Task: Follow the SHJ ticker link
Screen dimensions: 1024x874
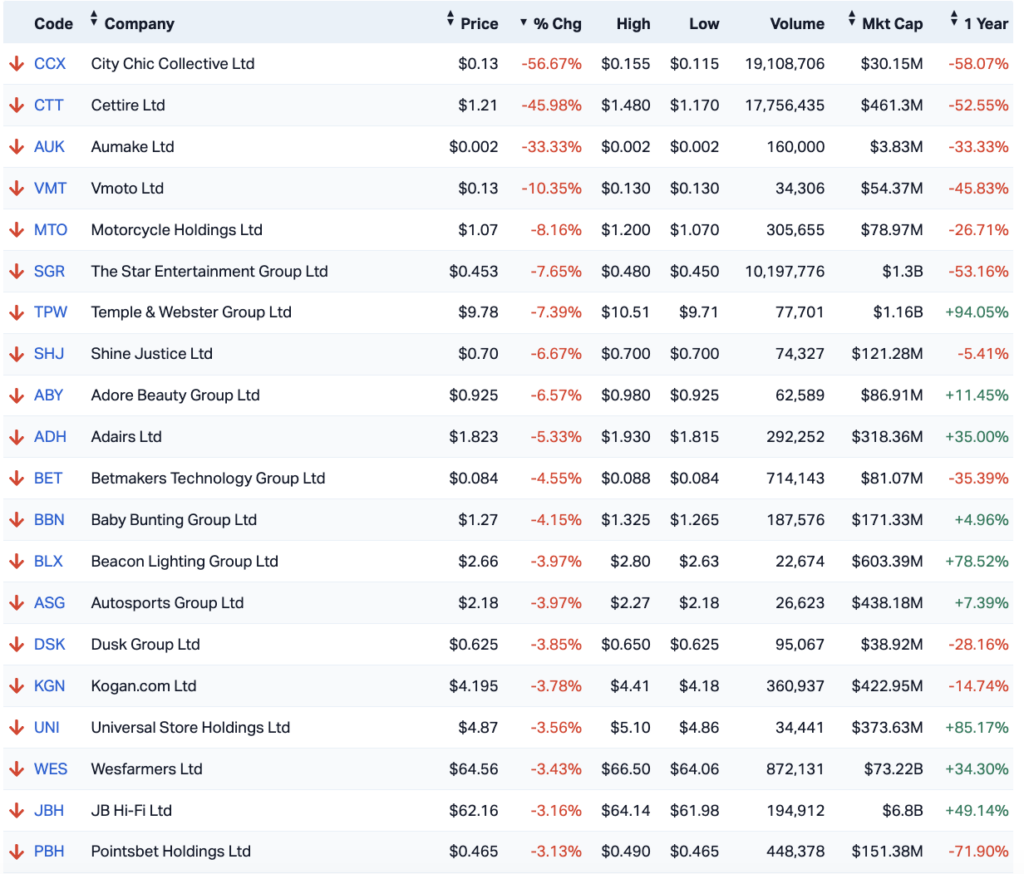Action: (x=49, y=354)
